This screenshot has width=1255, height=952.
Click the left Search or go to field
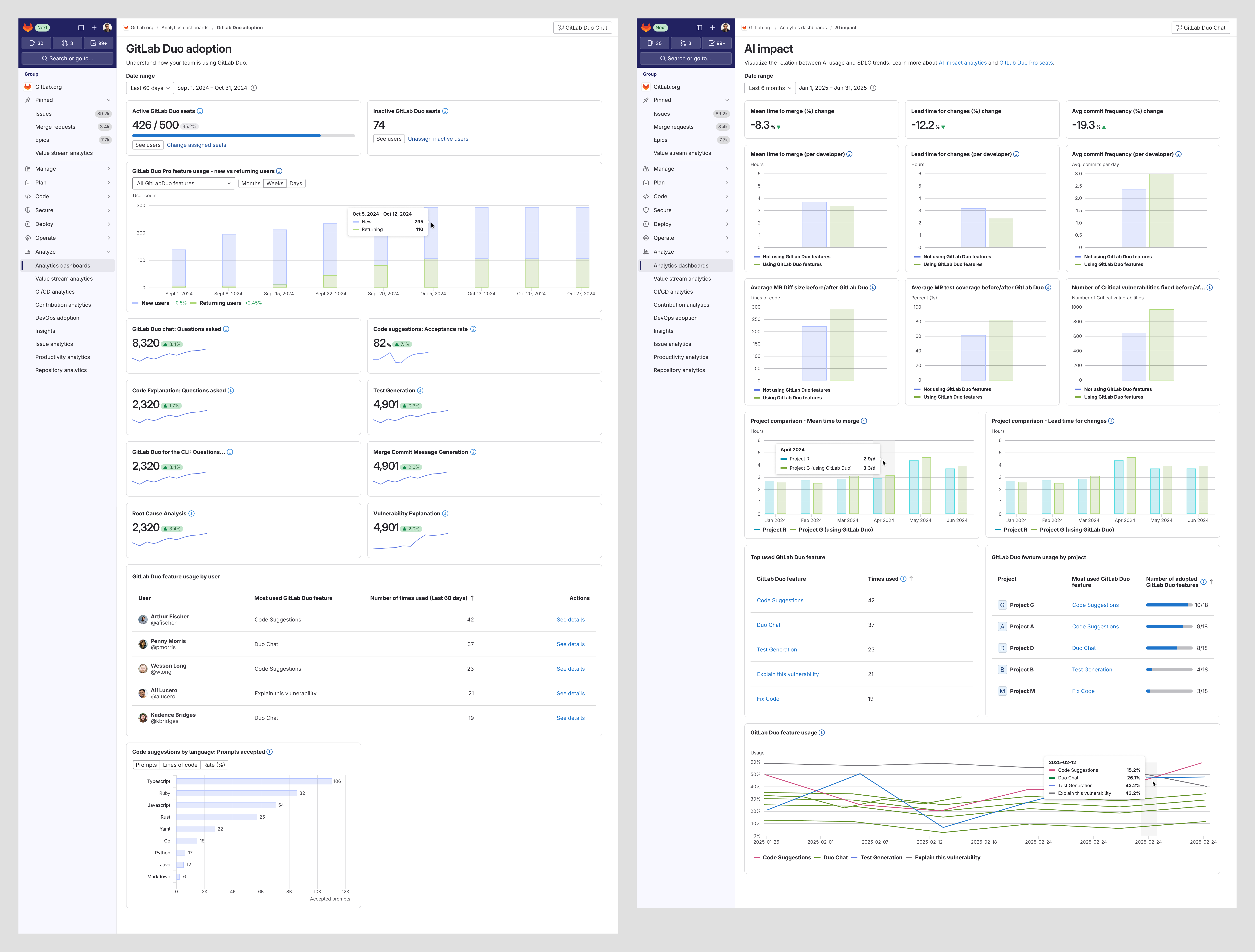(67, 58)
